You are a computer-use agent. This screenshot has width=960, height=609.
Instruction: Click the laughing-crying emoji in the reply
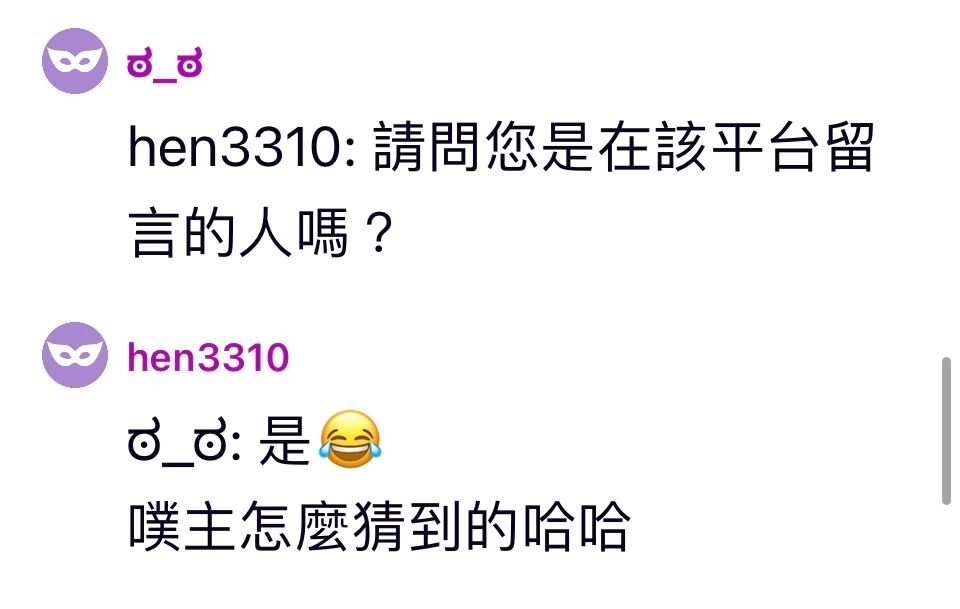[350, 440]
